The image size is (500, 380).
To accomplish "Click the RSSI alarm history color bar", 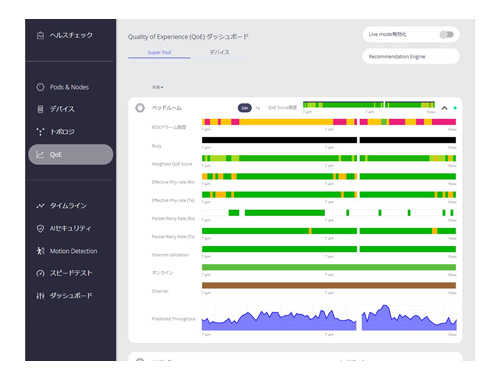I will click(x=329, y=122).
